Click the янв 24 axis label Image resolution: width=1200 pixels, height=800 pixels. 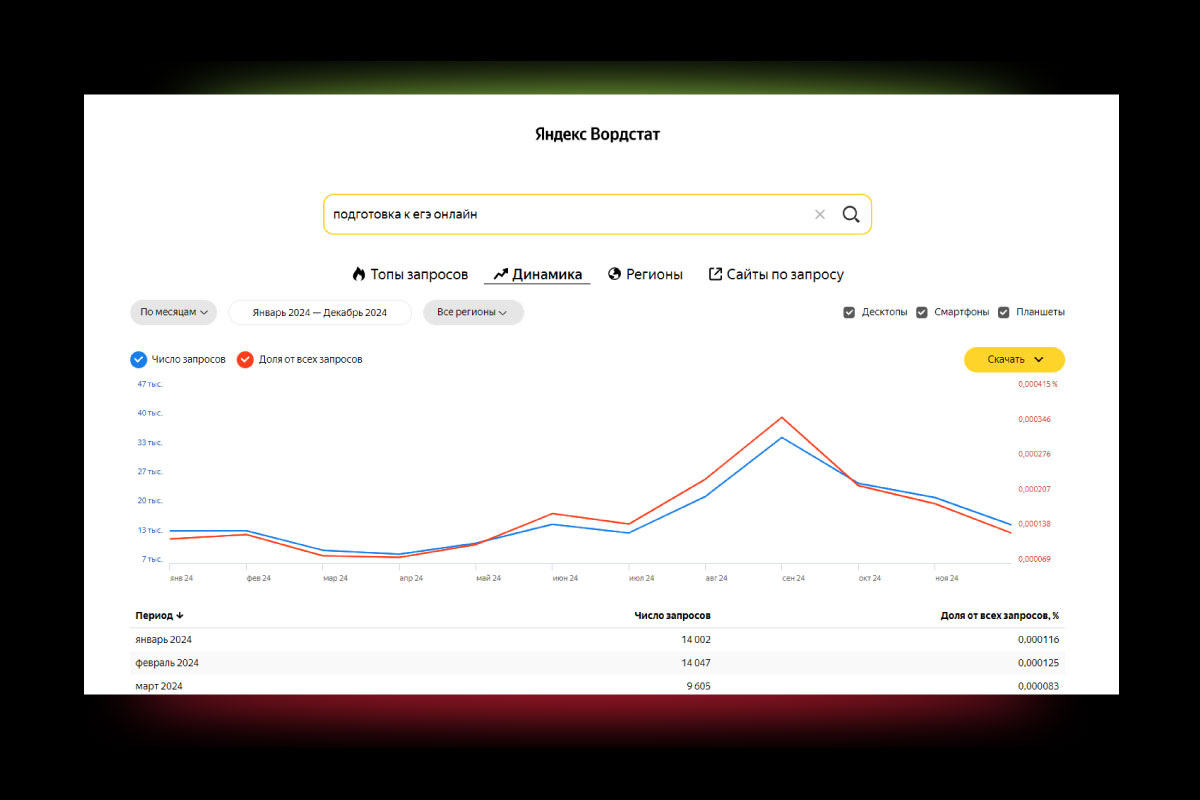coord(182,578)
